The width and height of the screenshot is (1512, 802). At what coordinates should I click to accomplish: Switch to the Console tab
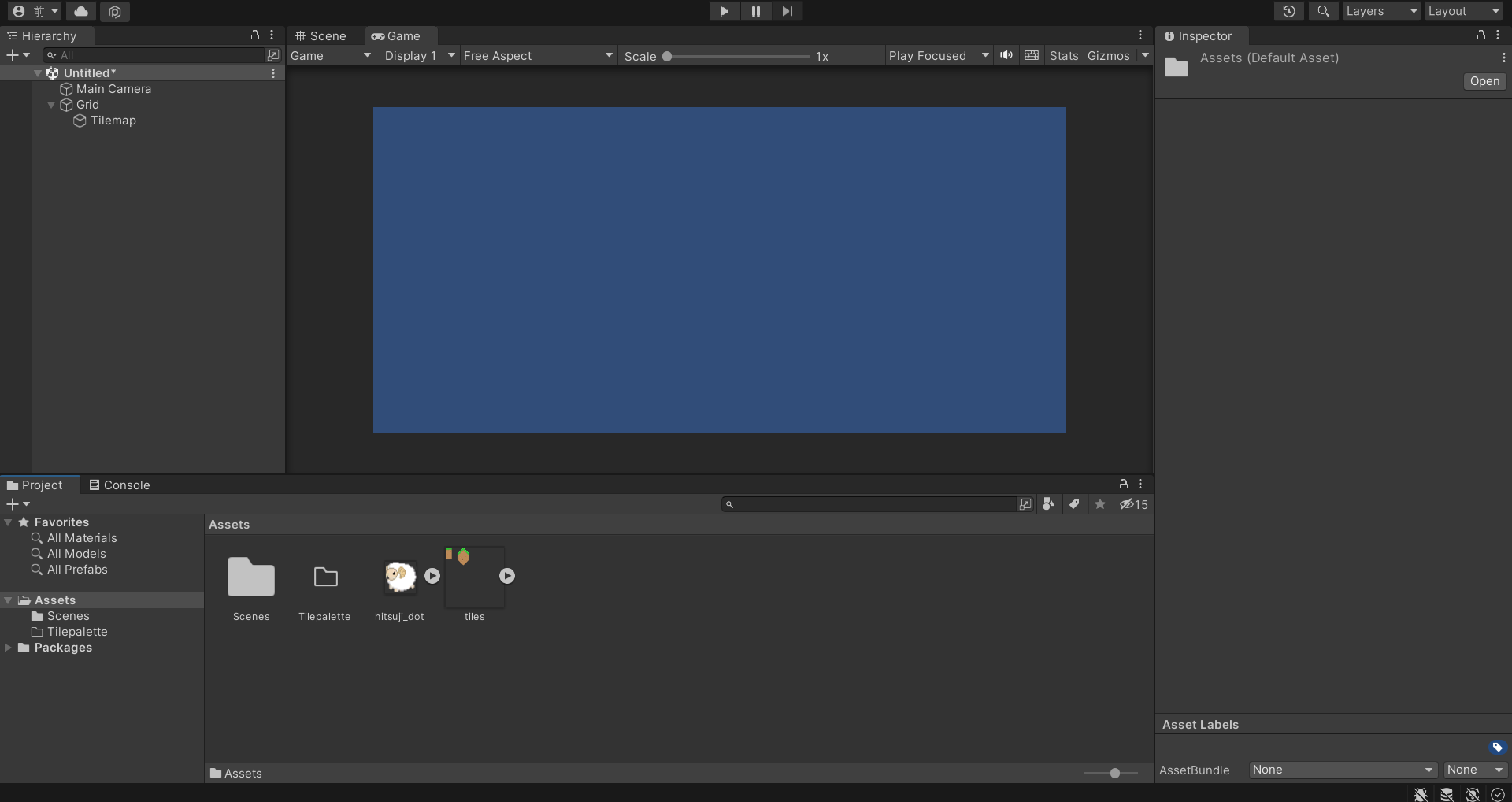[x=120, y=485]
